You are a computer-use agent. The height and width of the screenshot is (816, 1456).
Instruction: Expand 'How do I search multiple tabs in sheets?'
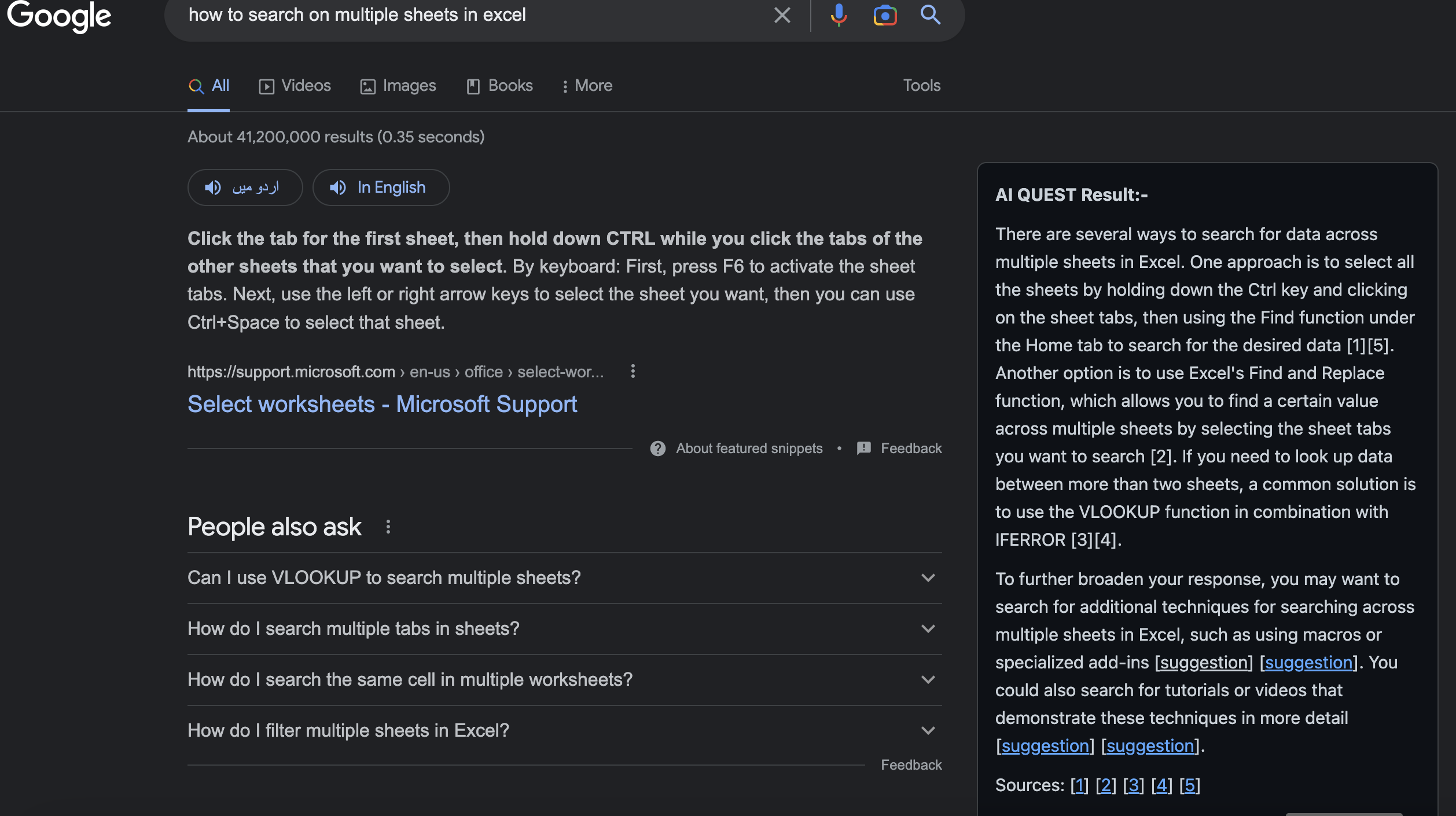coord(564,628)
